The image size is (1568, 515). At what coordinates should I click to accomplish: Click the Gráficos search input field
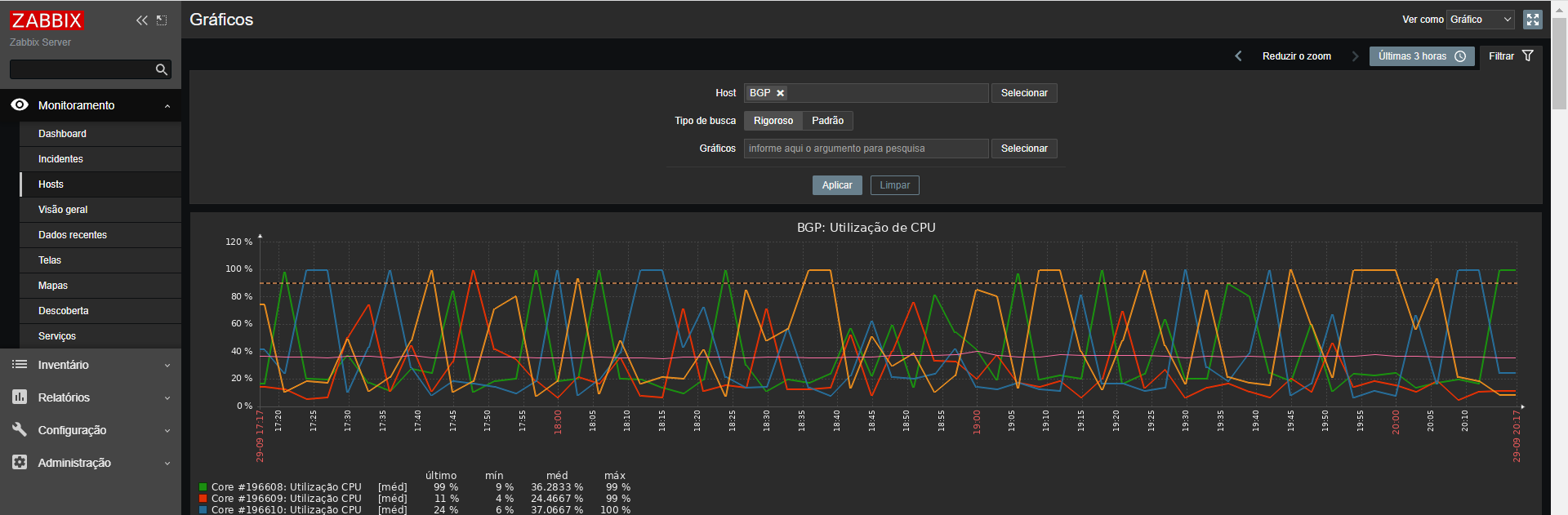(866, 149)
